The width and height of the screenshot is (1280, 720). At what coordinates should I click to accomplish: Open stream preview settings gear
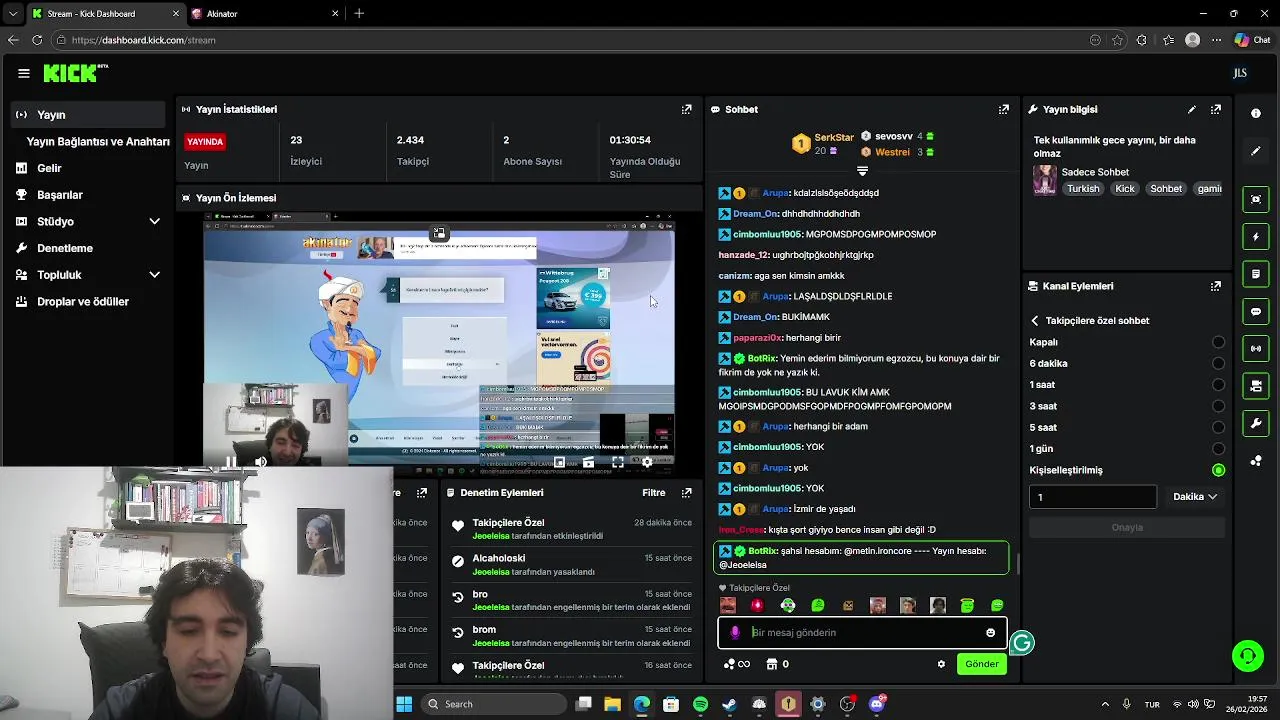(647, 462)
